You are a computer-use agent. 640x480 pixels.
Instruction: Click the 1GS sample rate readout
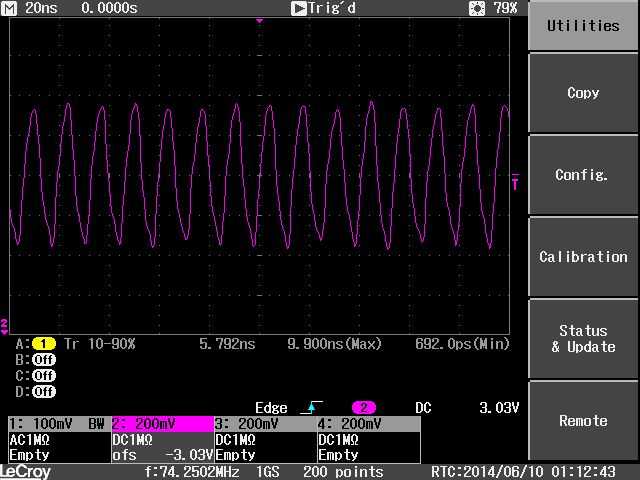(268, 472)
